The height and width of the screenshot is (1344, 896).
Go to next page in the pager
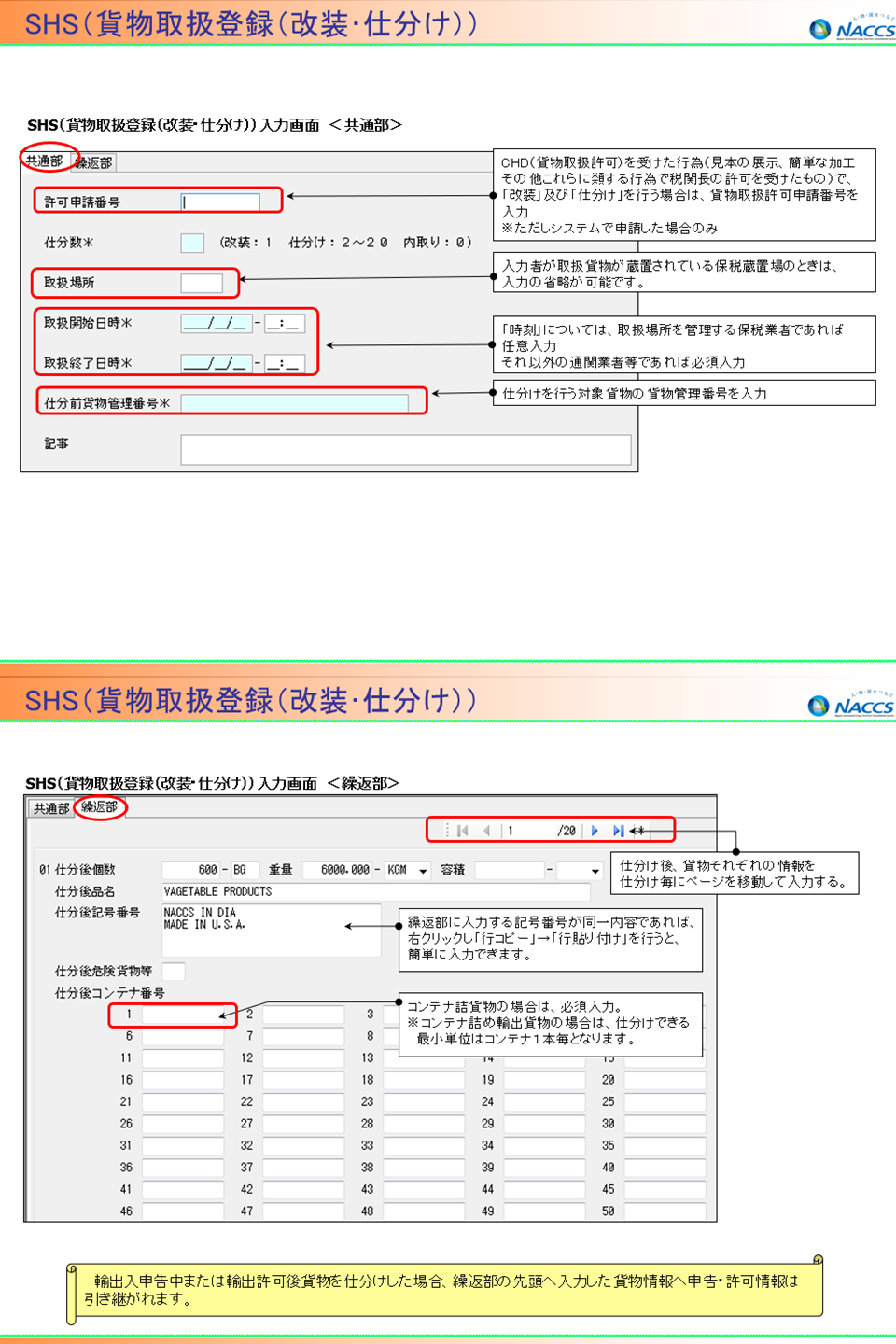point(595,831)
